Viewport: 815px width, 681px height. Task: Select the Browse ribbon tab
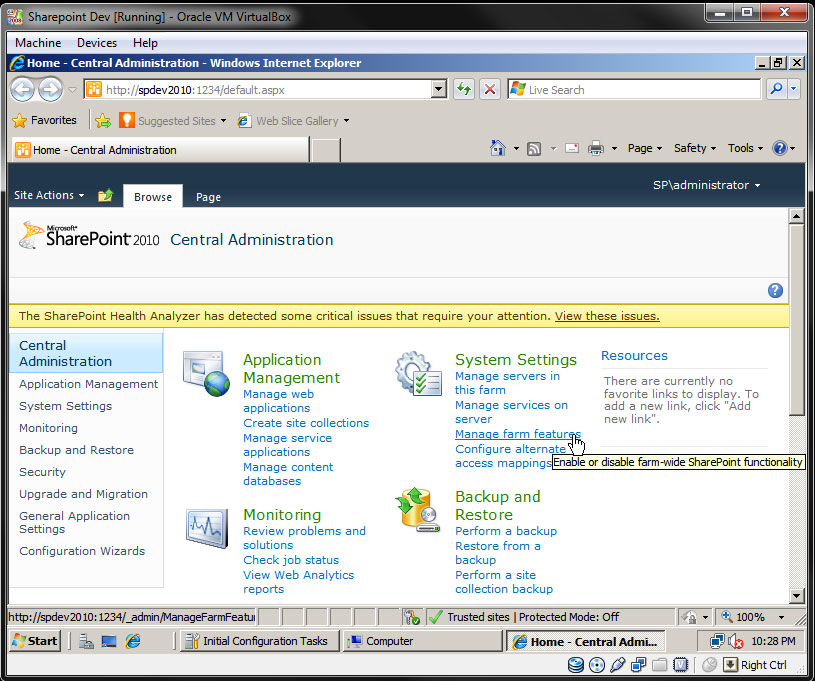point(153,197)
